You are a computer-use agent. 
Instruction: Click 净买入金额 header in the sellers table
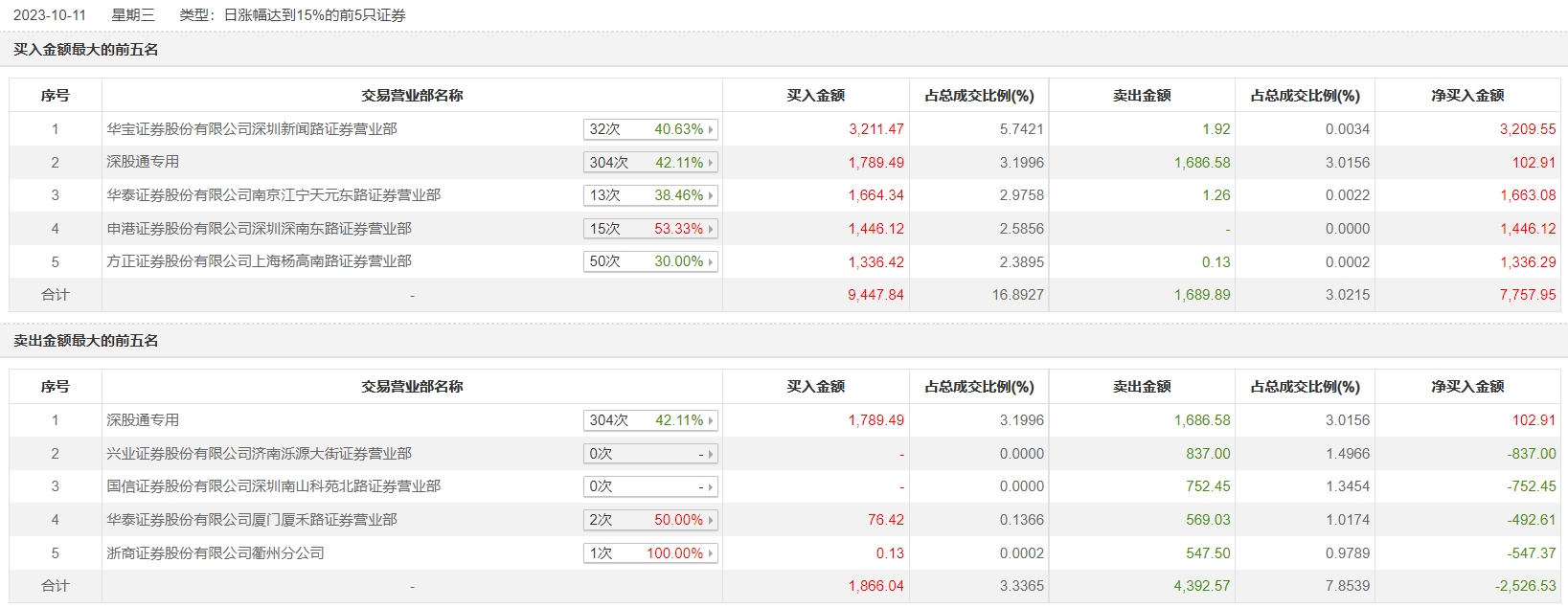pos(1466,387)
